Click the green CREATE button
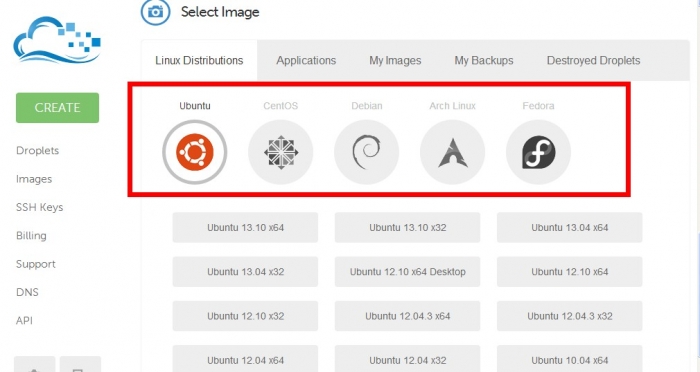The width and height of the screenshot is (700, 372). [x=58, y=108]
